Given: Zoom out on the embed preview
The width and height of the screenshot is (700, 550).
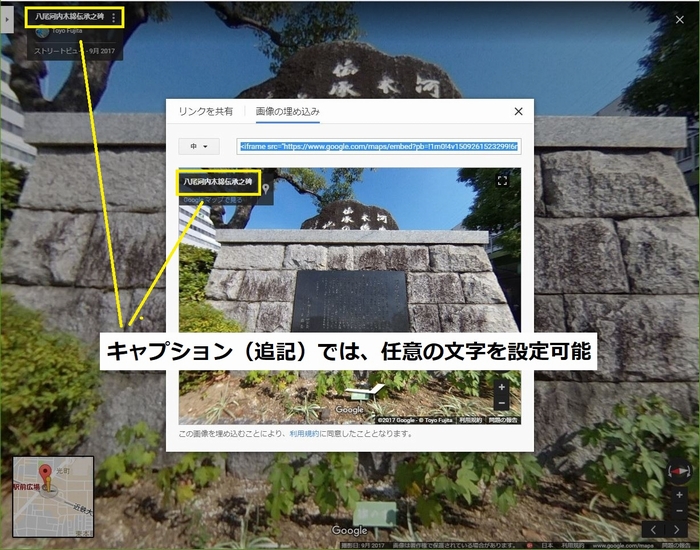Looking at the screenshot, I should 501,403.
